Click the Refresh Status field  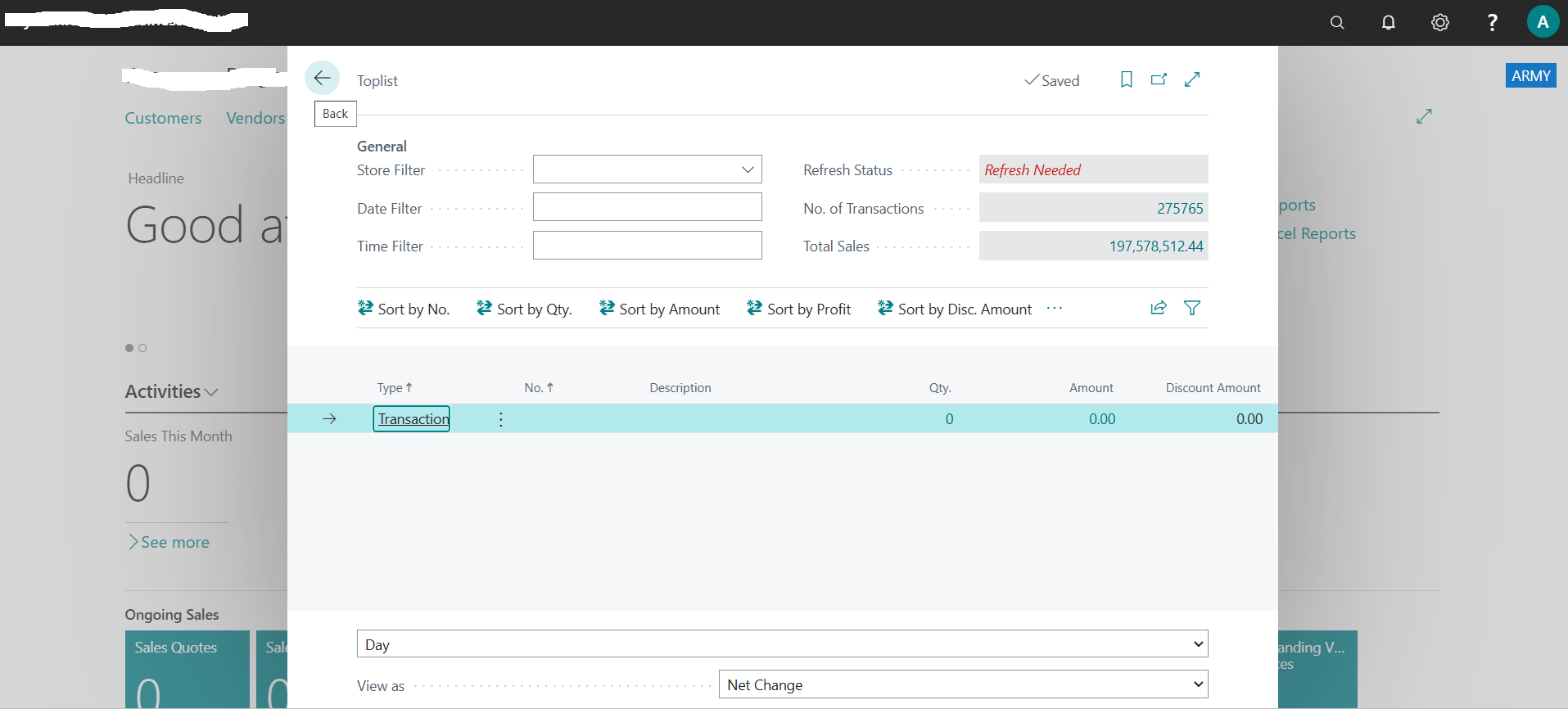(1094, 169)
